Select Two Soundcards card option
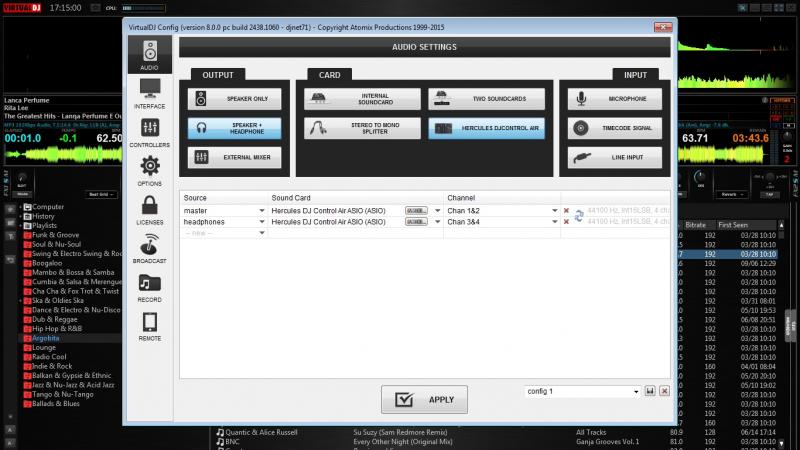The image size is (800, 450). tap(487, 99)
